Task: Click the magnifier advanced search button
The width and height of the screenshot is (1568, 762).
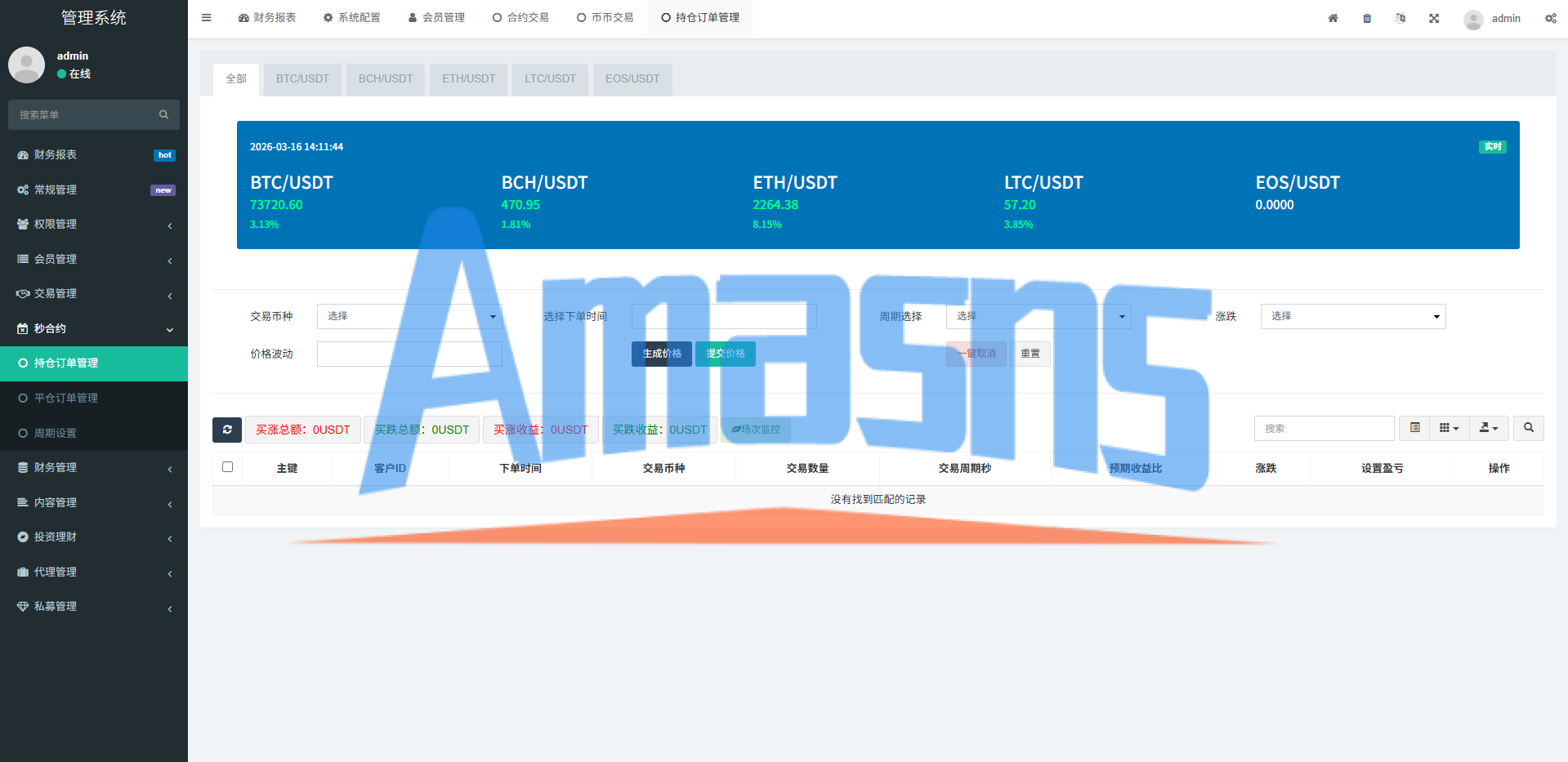Action: (x=1529, y=428)
